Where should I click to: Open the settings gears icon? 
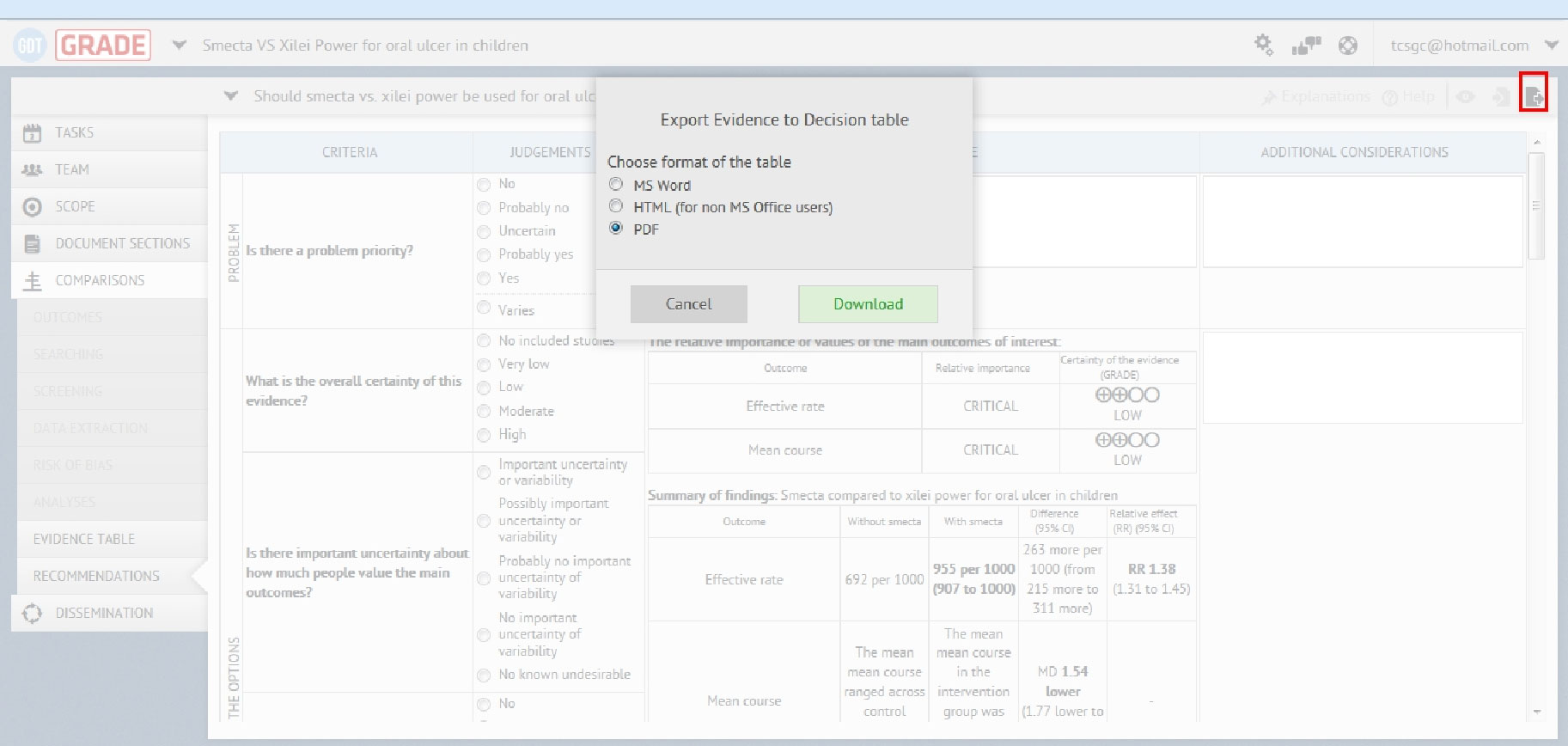[1263, 45]
